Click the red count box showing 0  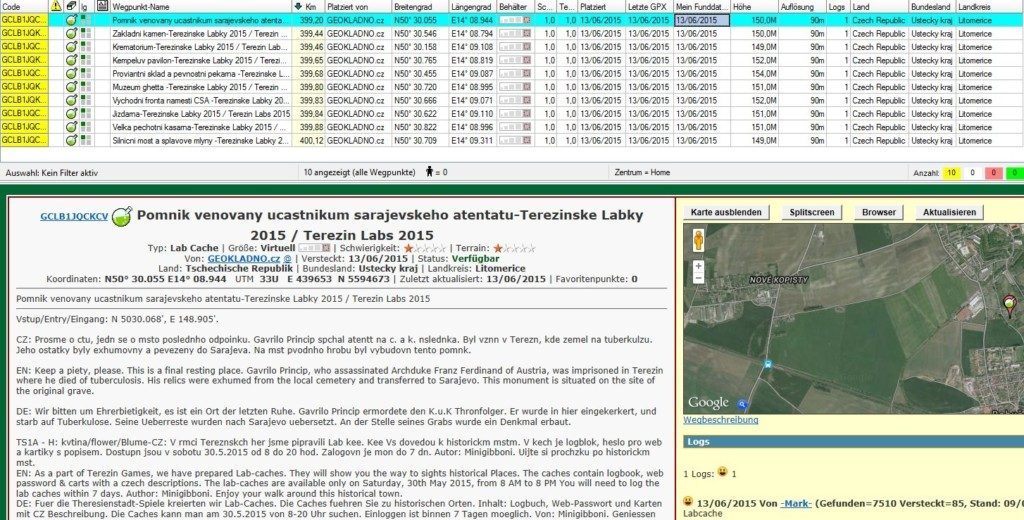pos(993,173)
